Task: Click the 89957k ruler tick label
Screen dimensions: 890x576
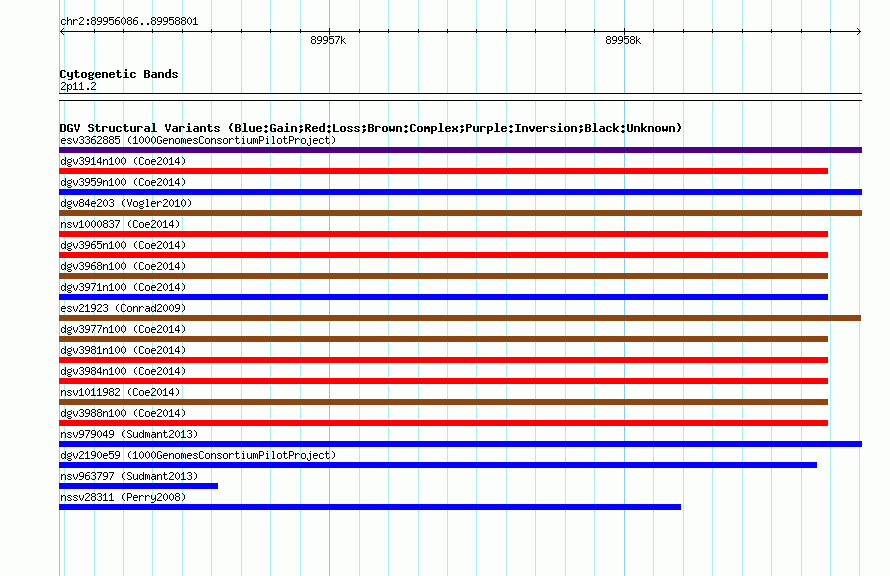Action: 328,40
